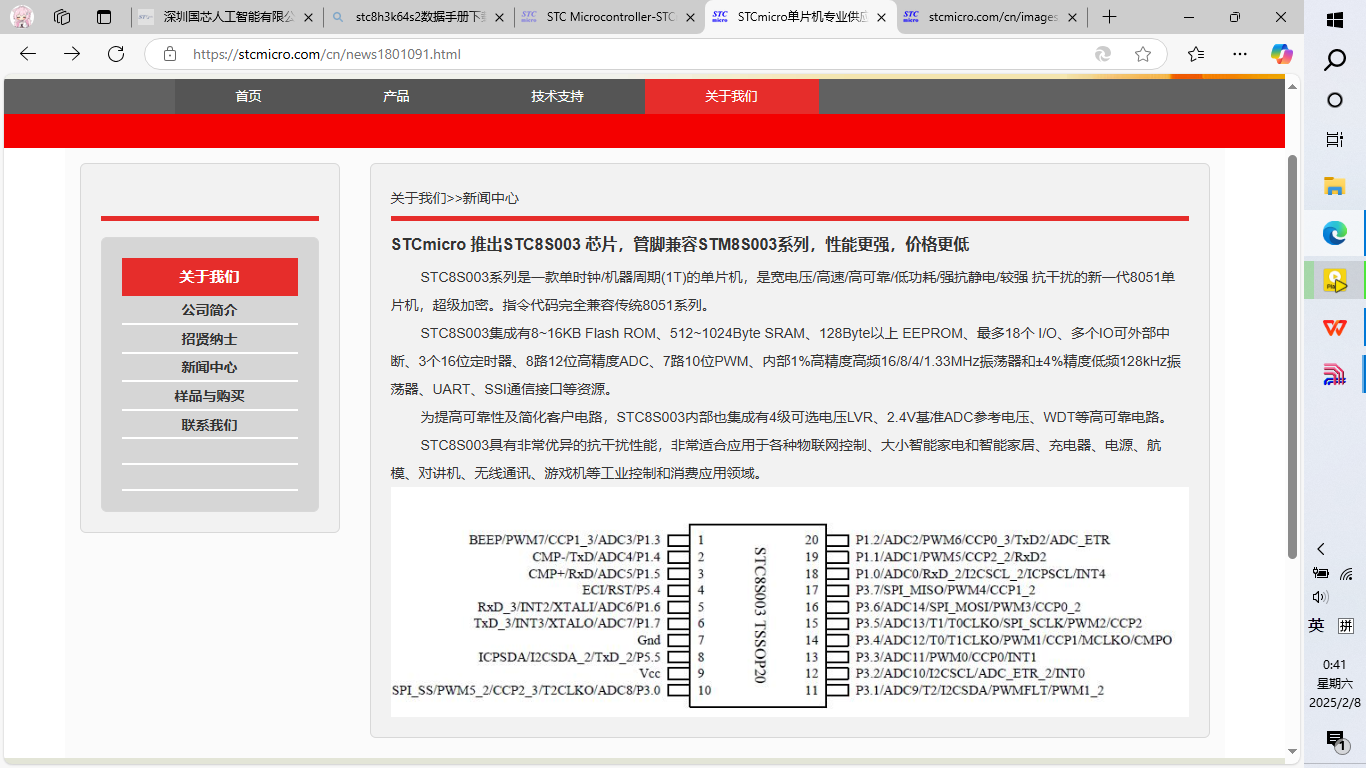Screen dimensions: 1366x768
Task: Go forward with the forward arrow
Action: click(x=72, y=54)
